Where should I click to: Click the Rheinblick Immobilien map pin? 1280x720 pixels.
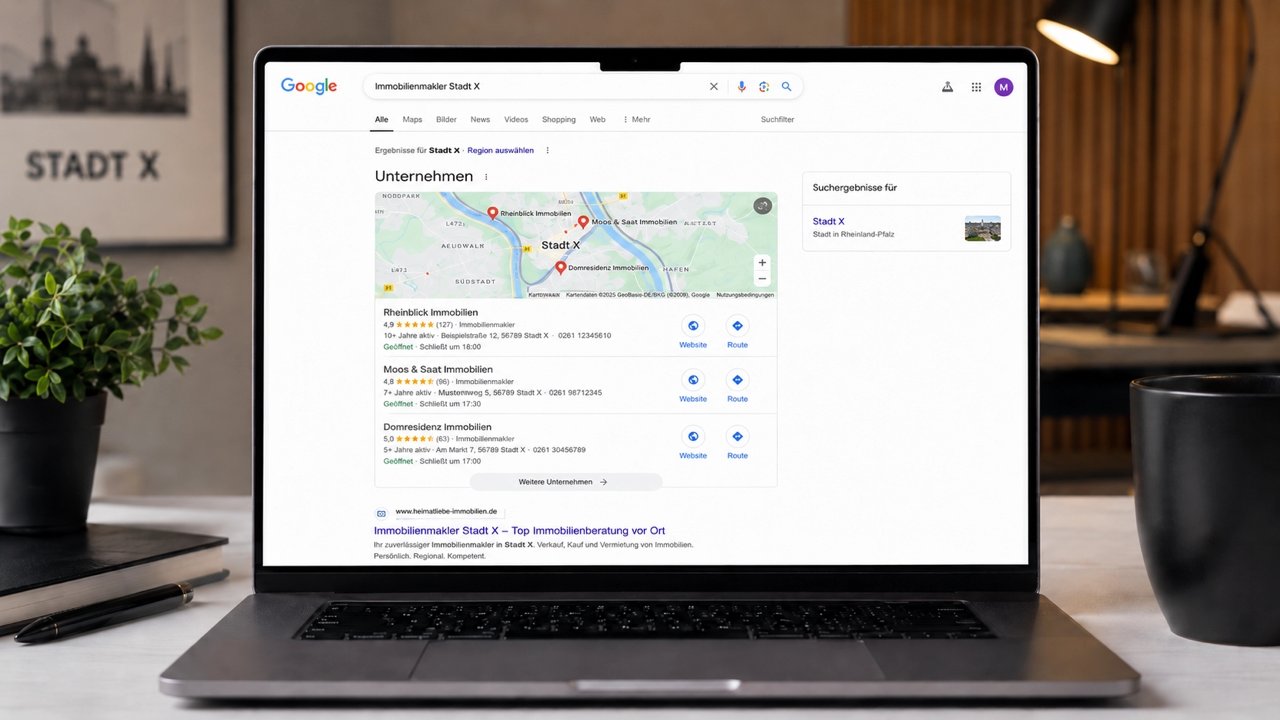coord(492,213)
